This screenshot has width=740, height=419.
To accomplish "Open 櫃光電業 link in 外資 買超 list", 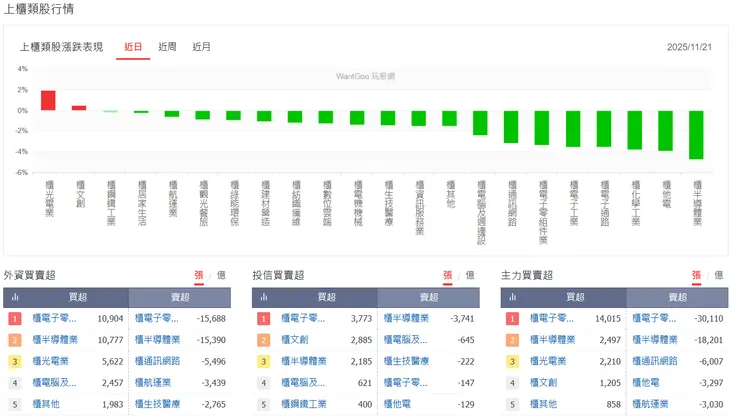I will (x=50, y=361).
